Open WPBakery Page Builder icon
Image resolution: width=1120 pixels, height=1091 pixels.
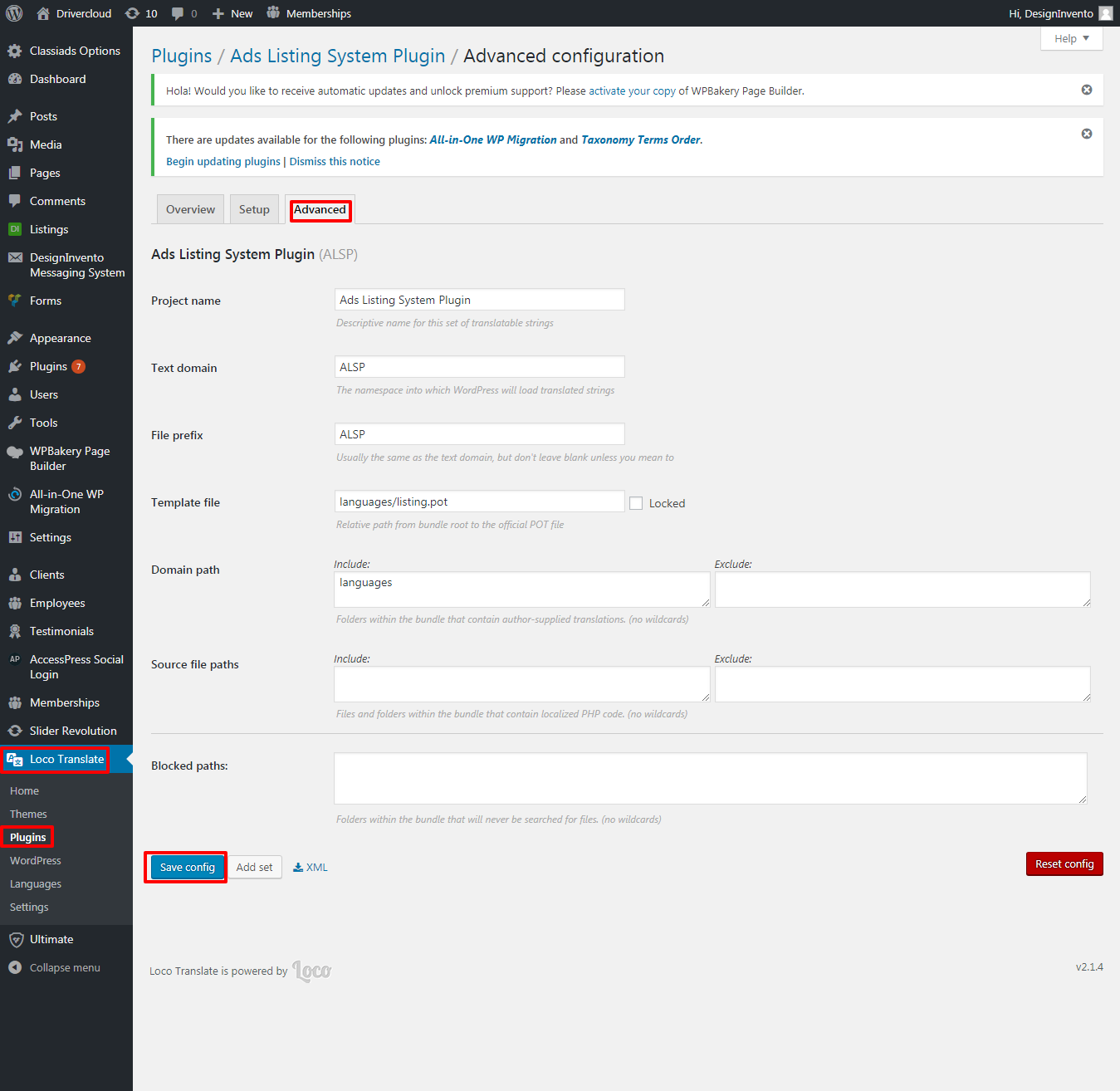click(15, 452)
